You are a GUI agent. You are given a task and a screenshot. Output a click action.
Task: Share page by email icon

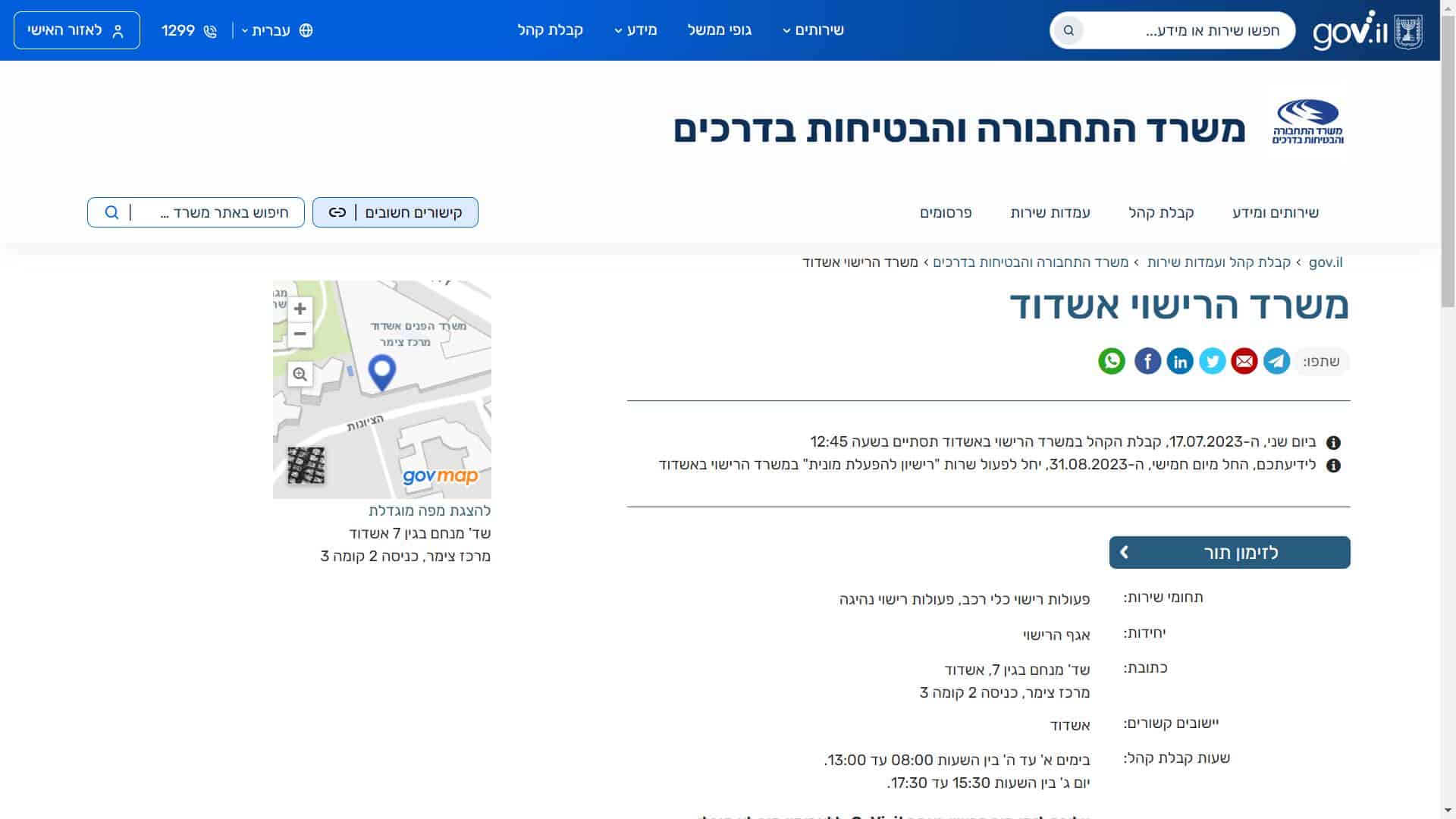(1244, 361)
